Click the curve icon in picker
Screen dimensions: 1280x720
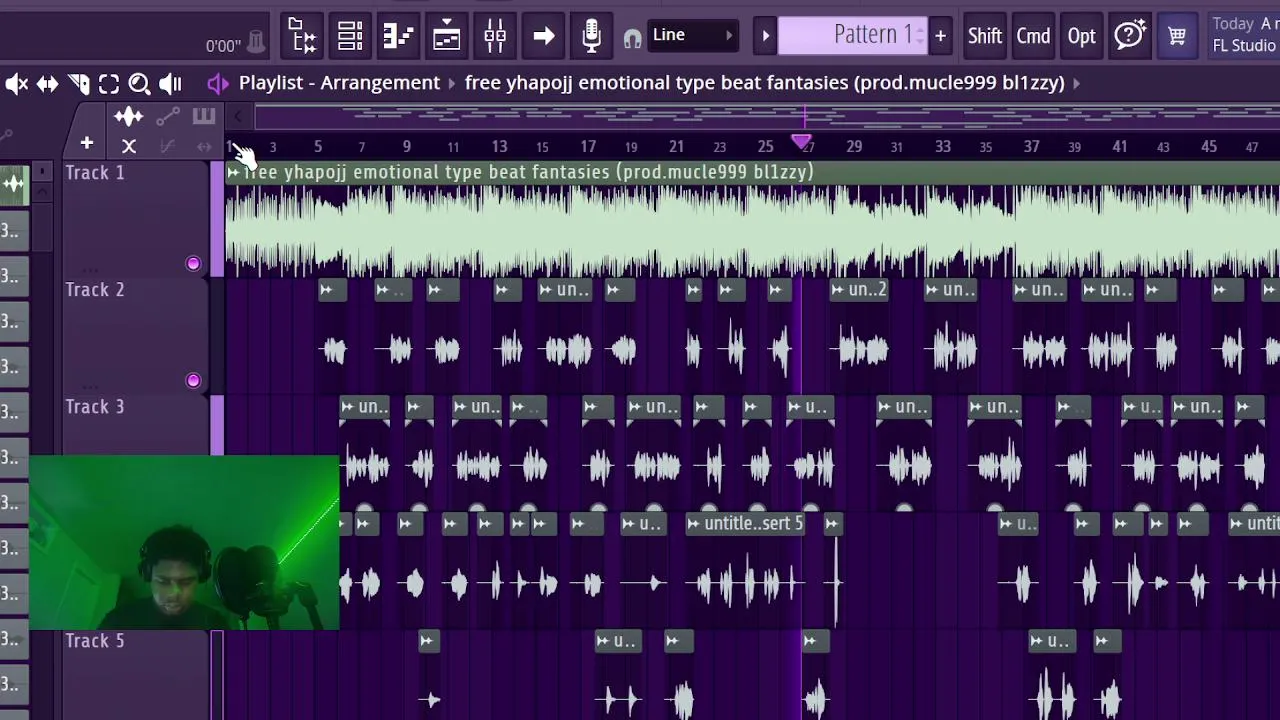click(x=167, y=147)
